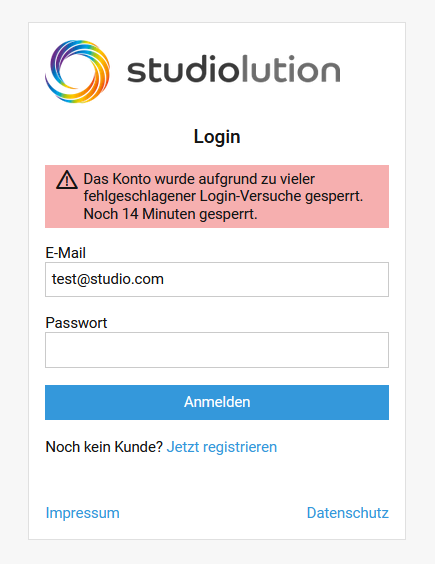Click the 'Noch kein Kunde?' text
435x564 pixels.
pos(104,447)
